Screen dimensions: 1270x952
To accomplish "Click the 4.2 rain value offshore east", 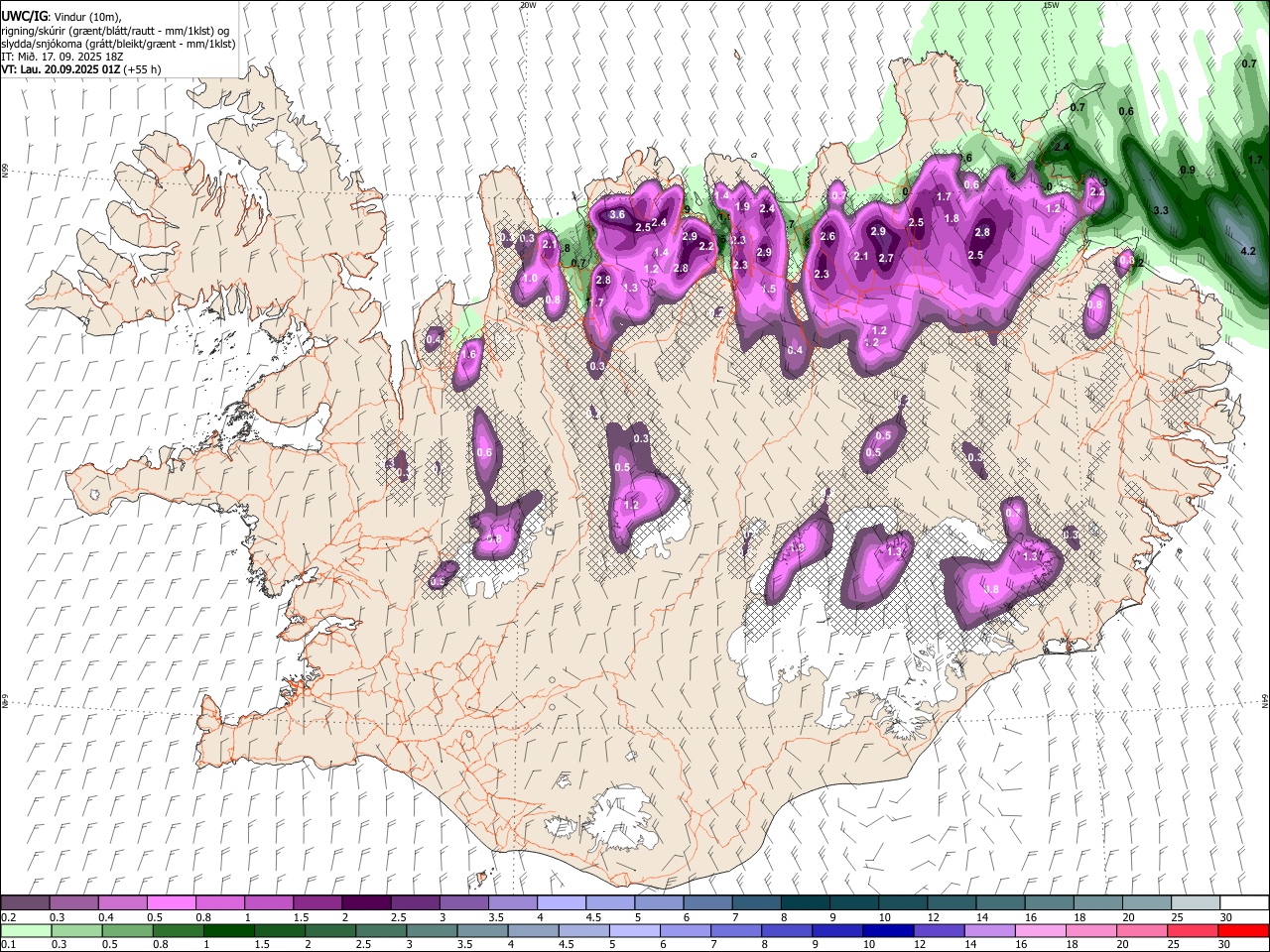I will coord(1248,252).
